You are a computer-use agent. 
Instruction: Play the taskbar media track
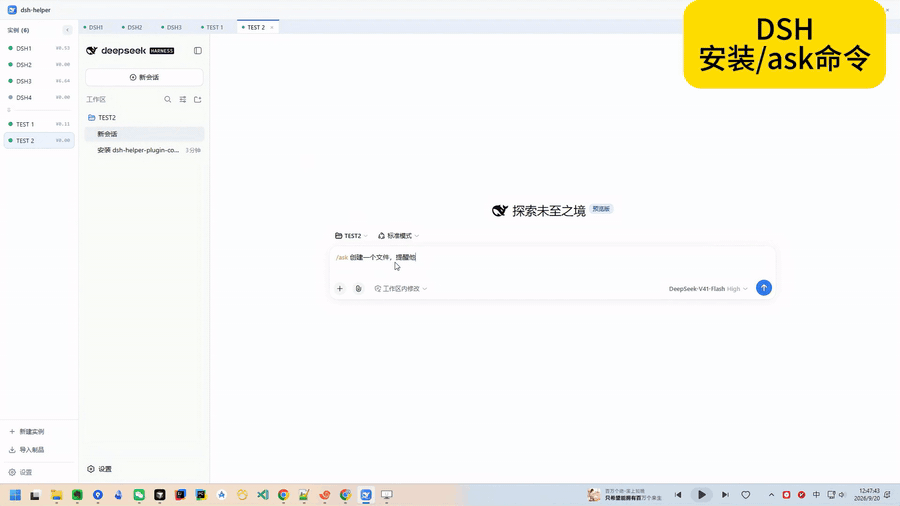[x=701, y=495]
